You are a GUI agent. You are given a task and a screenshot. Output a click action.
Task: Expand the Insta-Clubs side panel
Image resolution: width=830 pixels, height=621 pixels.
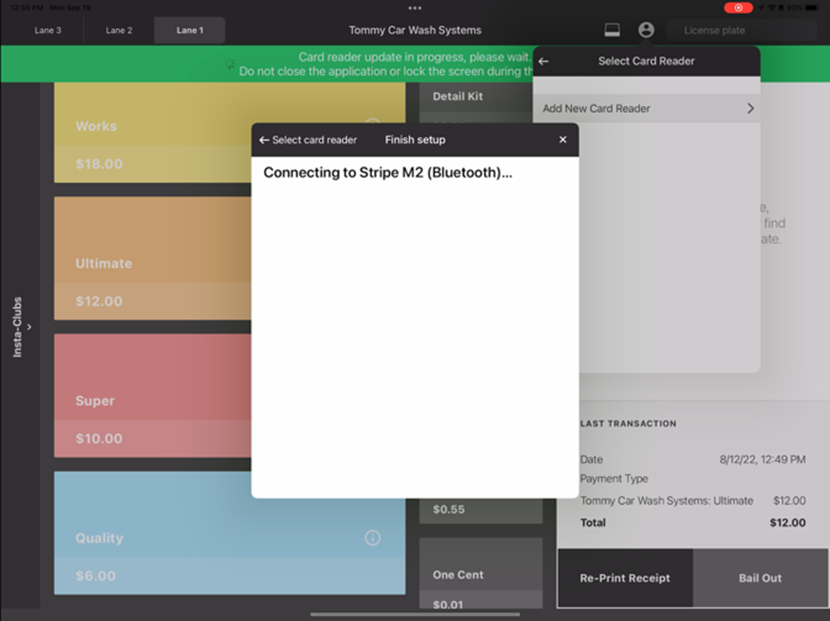tap(21, 327)
